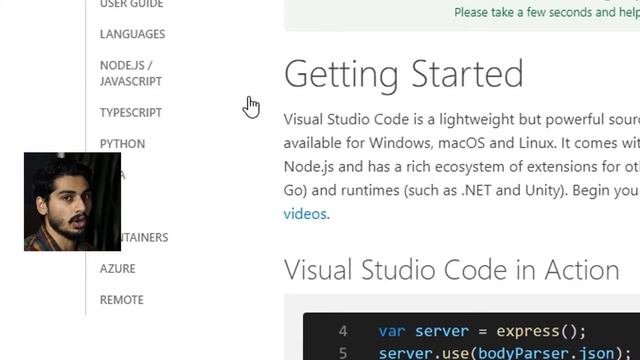Click code line 5 'server.use(bodyParser.json);'

[505, 353]
